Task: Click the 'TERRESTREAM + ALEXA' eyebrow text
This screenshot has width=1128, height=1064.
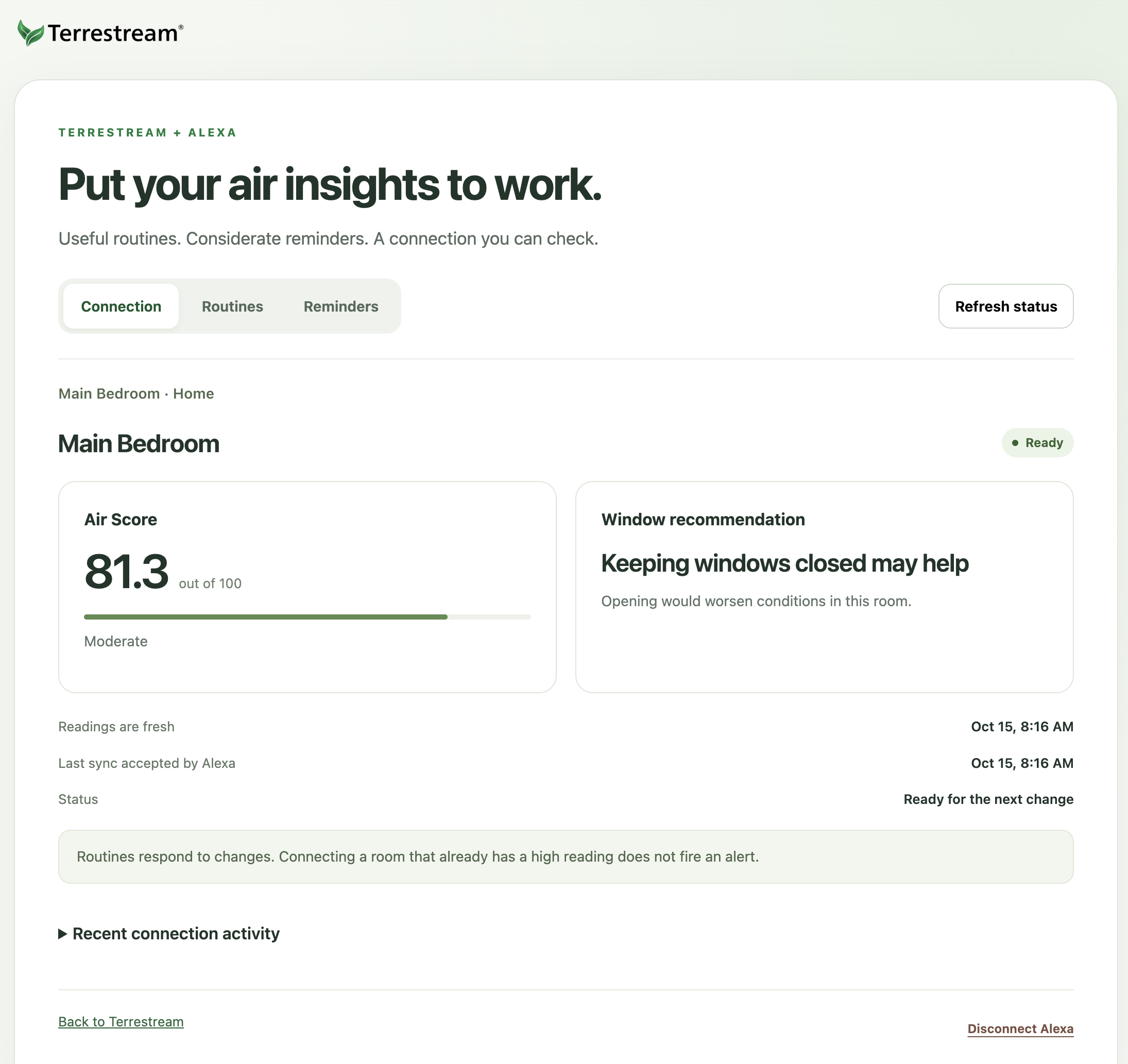Action: click(147, 132)
